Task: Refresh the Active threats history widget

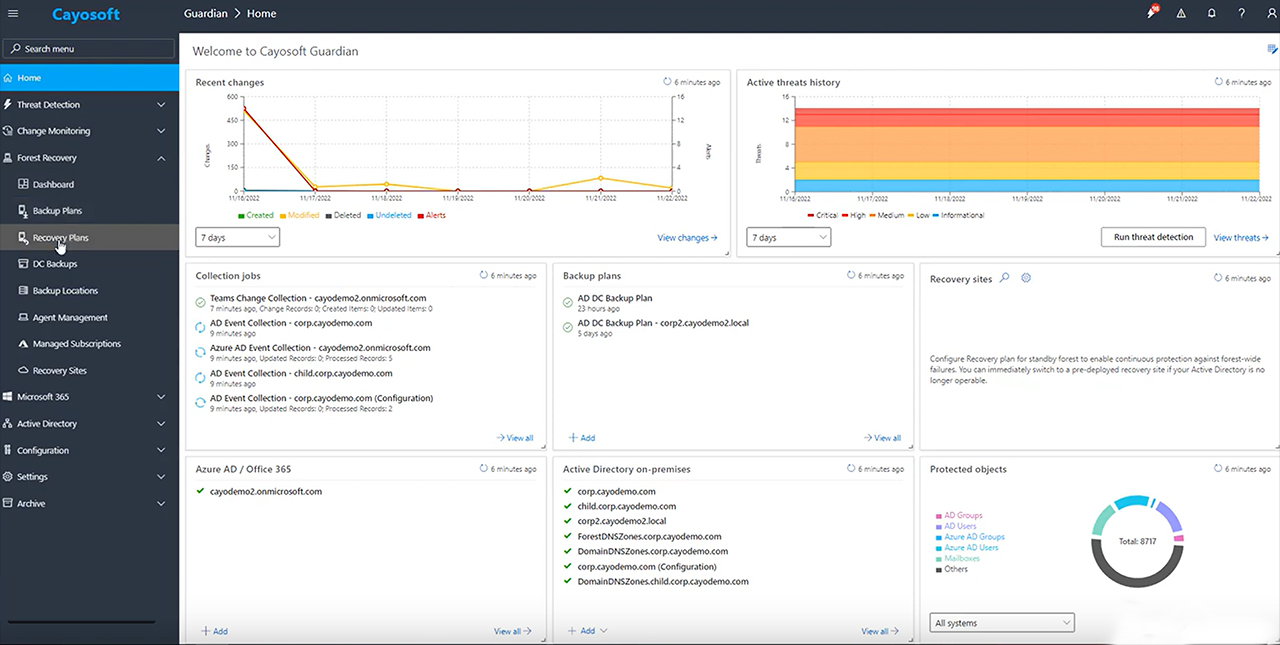Action: tap(1219, 82)
